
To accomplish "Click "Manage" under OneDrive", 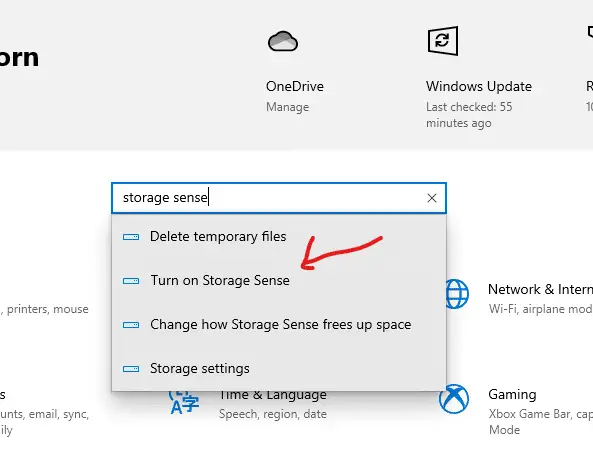I will [287, 107].
